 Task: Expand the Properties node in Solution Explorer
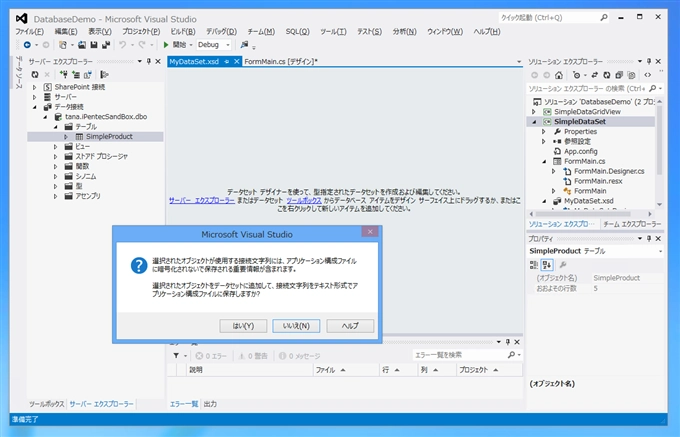coord(544,131)
